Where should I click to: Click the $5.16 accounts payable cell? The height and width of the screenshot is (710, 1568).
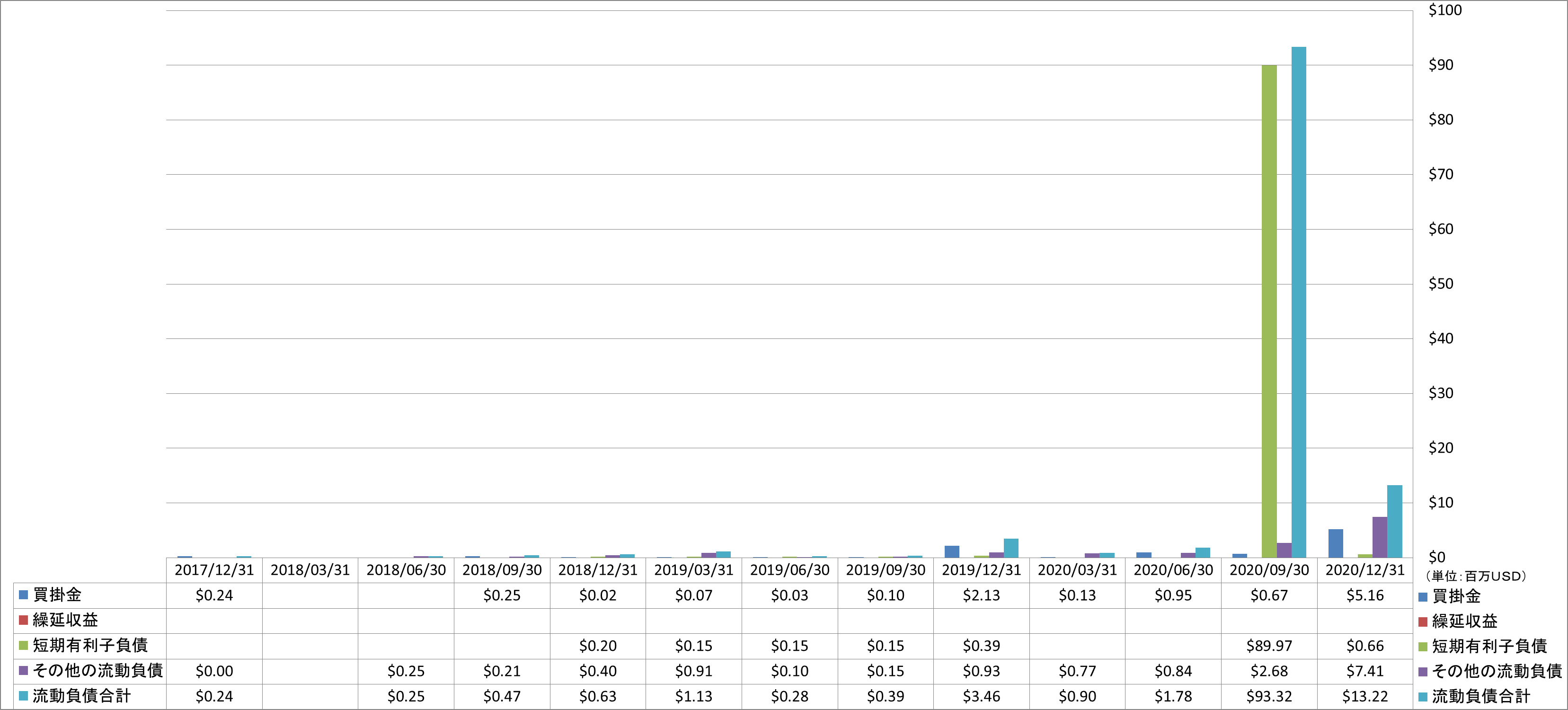[1365, 595]
